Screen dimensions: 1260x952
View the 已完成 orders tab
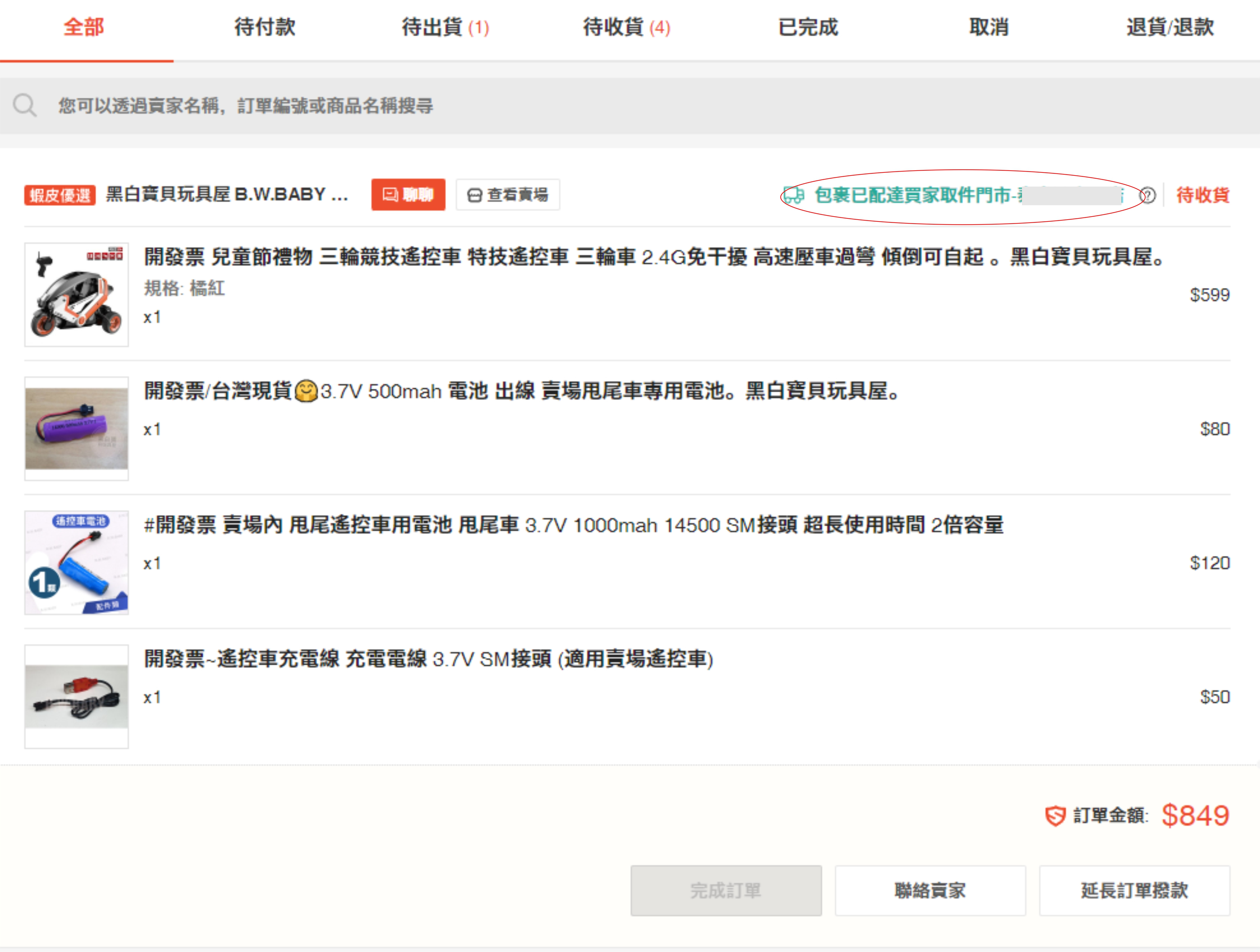(x=808, y=27)
